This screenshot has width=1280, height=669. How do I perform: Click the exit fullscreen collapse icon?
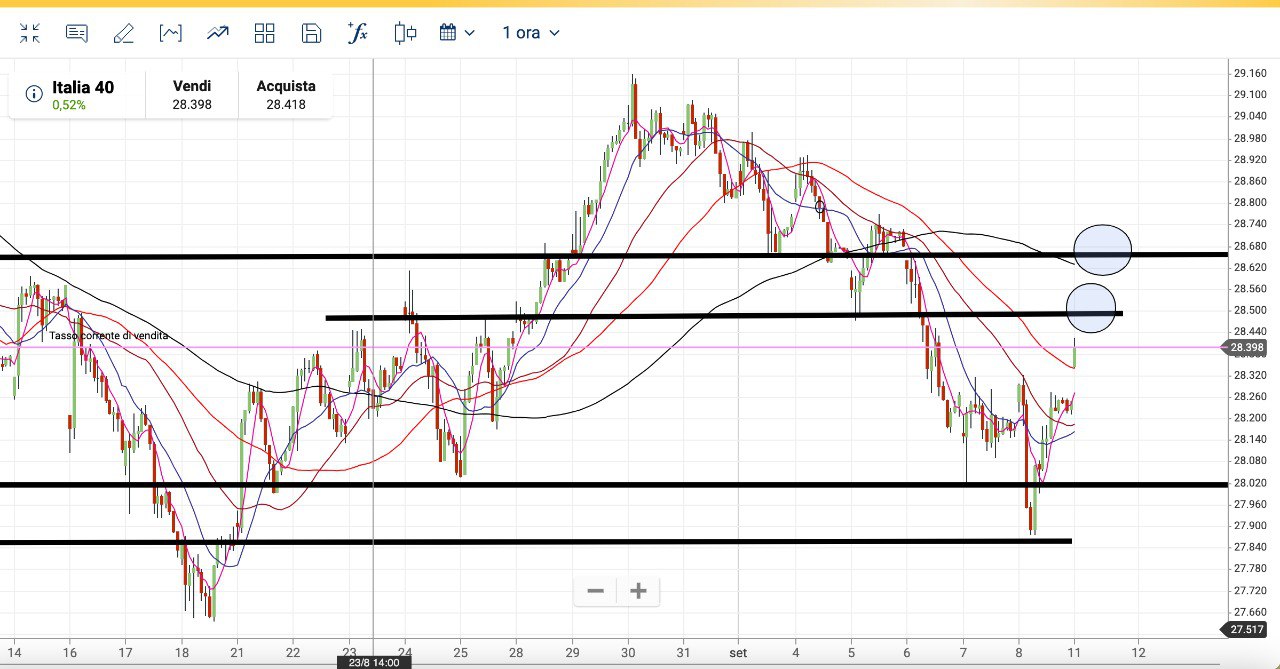(x=30, y=33)
